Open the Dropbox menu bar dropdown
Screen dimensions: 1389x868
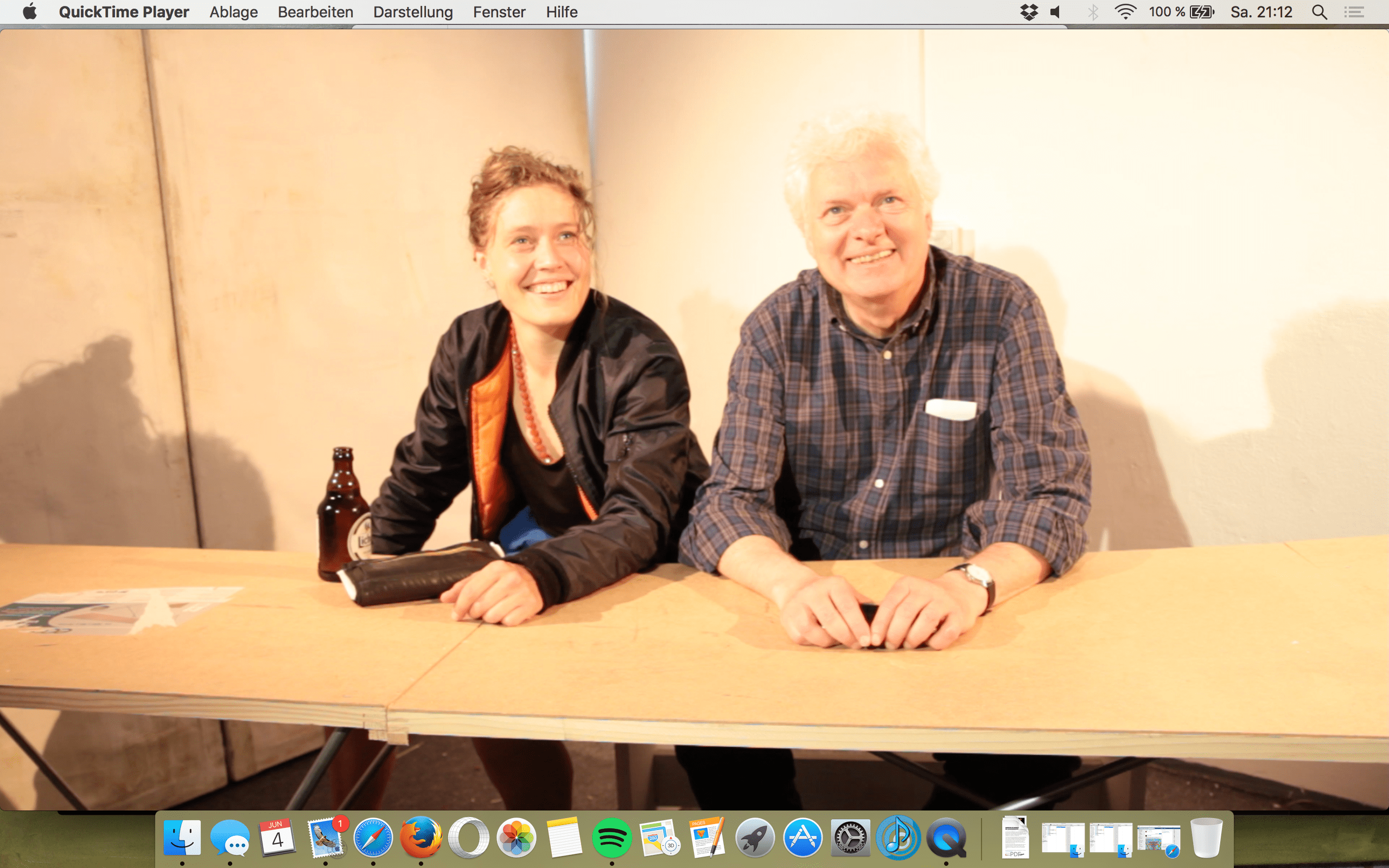coord(1029,11)
